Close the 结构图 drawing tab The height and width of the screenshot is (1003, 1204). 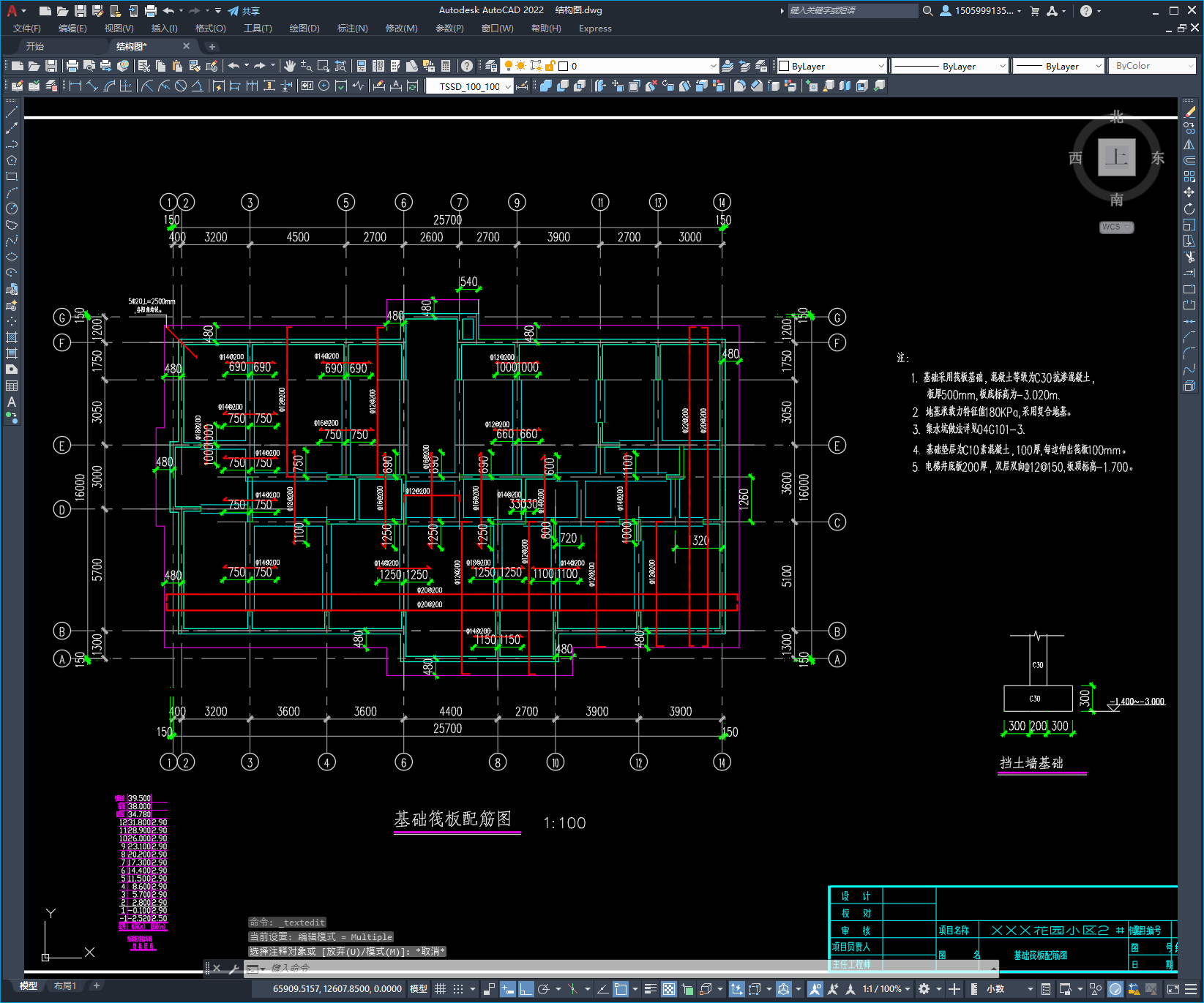[186, 46]
